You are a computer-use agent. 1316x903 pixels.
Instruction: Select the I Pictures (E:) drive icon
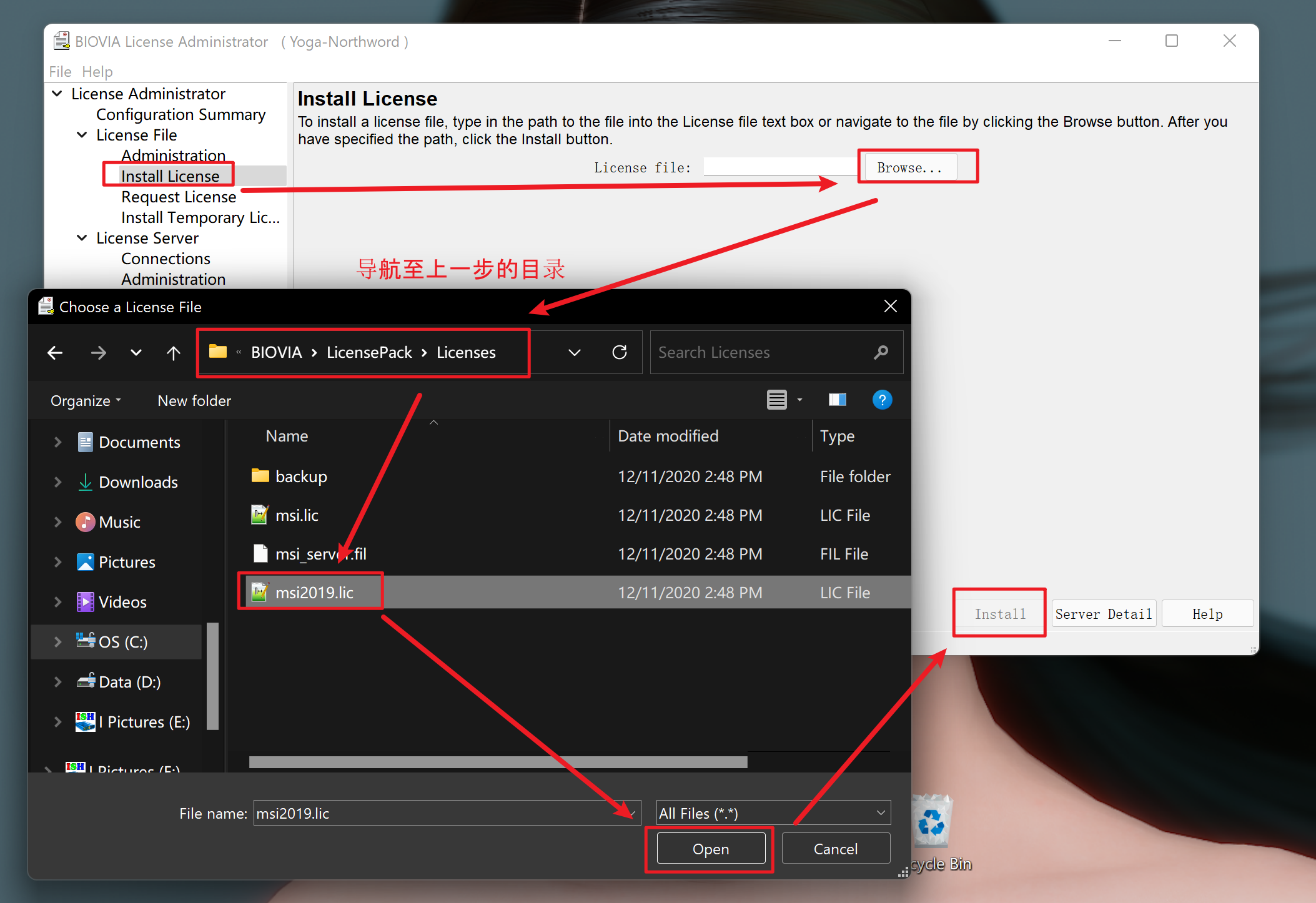85,722
